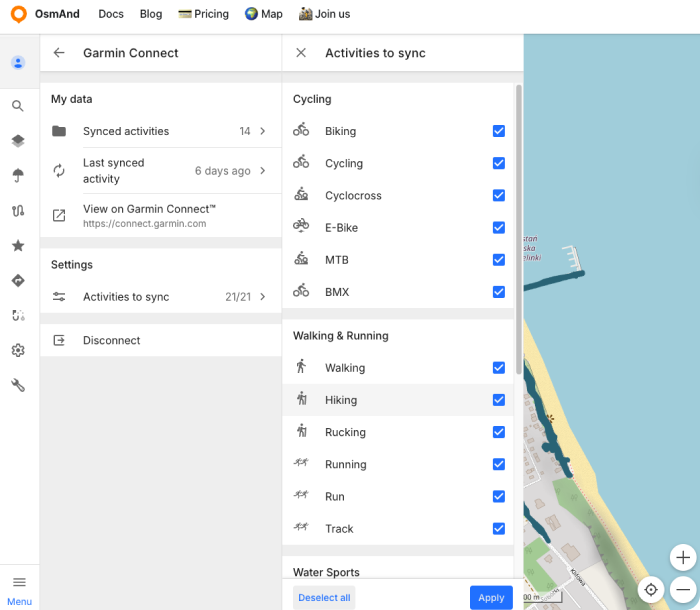Close the Activities to sync panel
700x610 pixels.
pyautogui.click(x=301, y=53)
